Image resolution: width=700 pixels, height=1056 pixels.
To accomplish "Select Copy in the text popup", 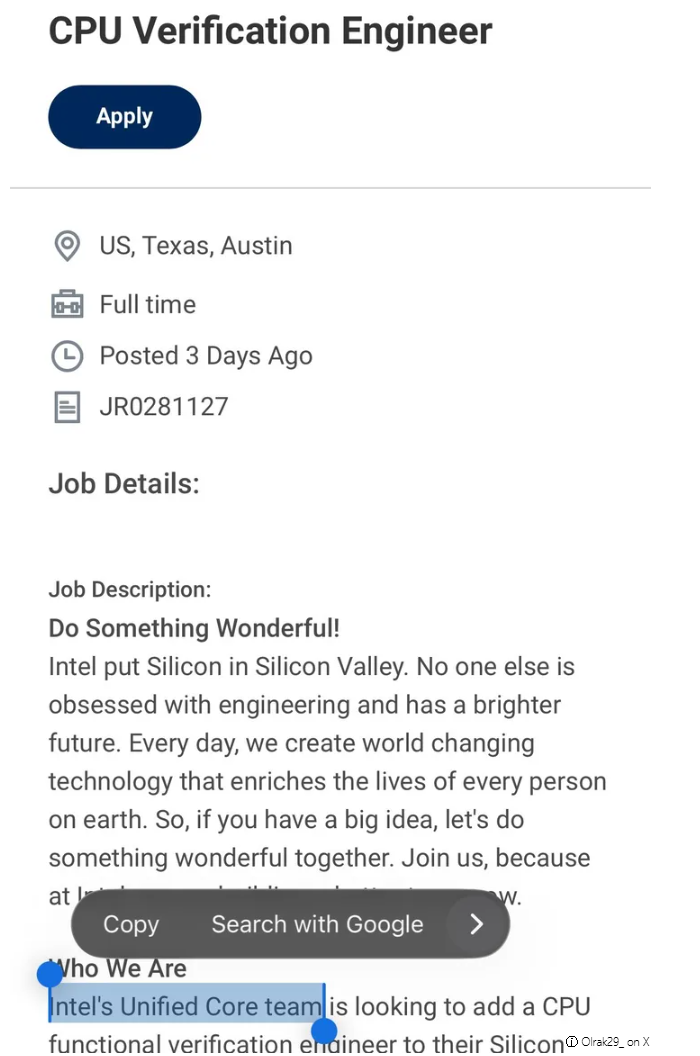I will point(131,924).
